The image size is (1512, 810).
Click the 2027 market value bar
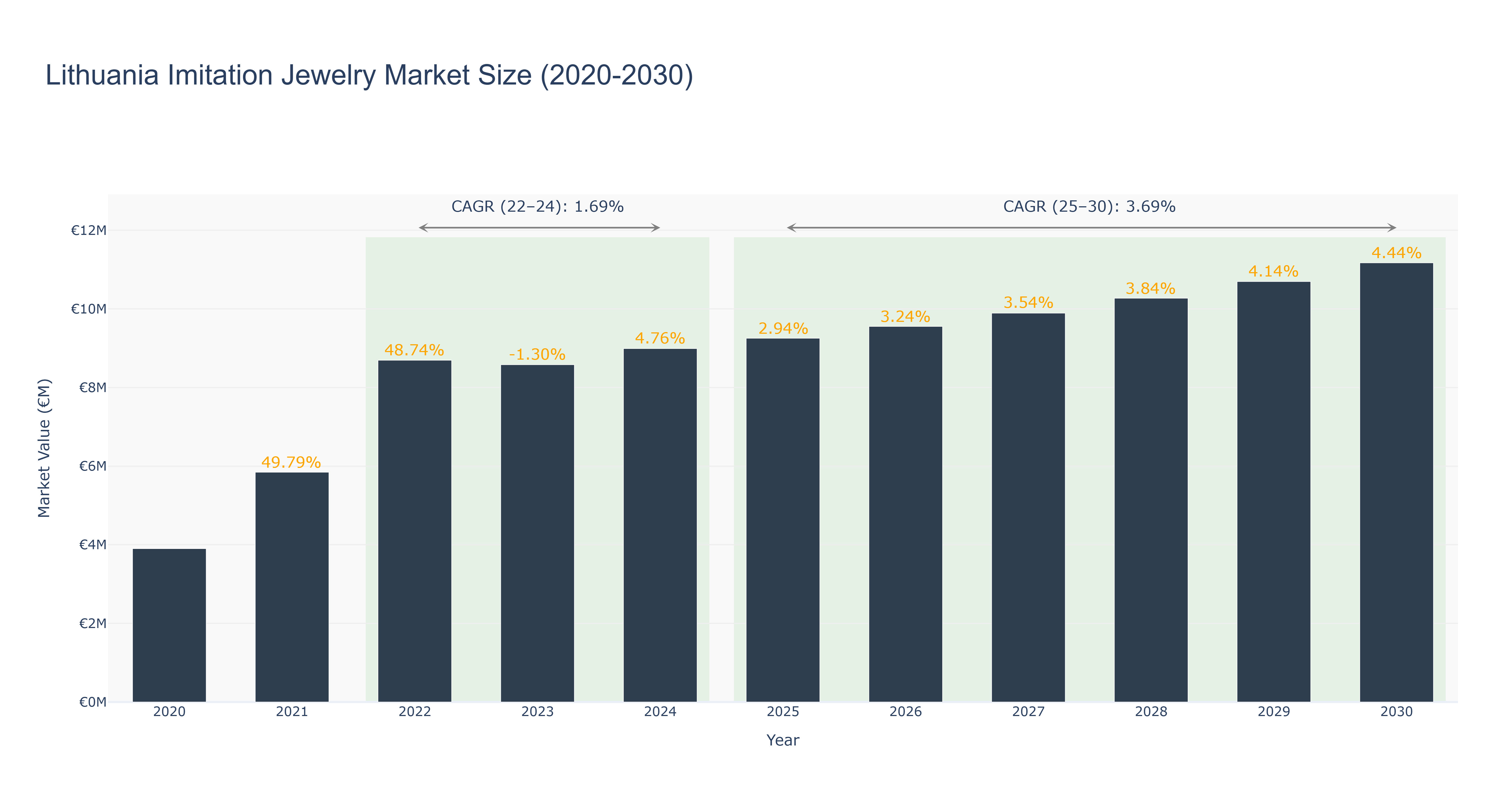coord(1028,508)
